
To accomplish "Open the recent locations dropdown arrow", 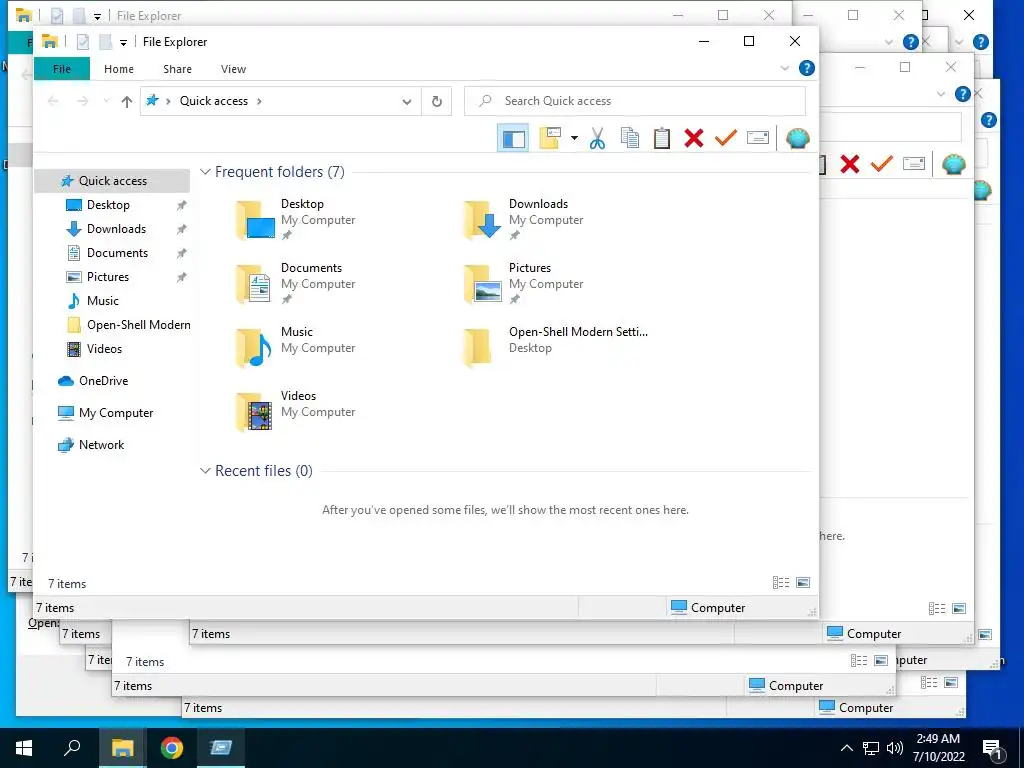I will 106,101.
